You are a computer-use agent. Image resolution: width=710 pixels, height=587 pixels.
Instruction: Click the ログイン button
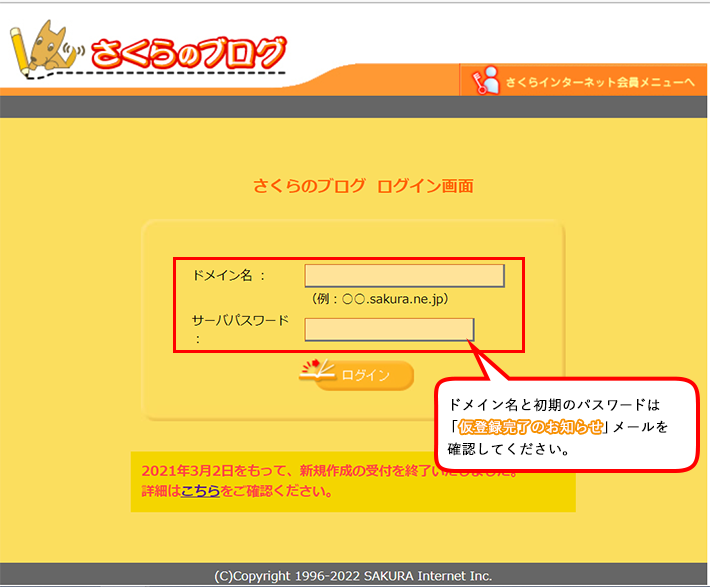point(365,375)
